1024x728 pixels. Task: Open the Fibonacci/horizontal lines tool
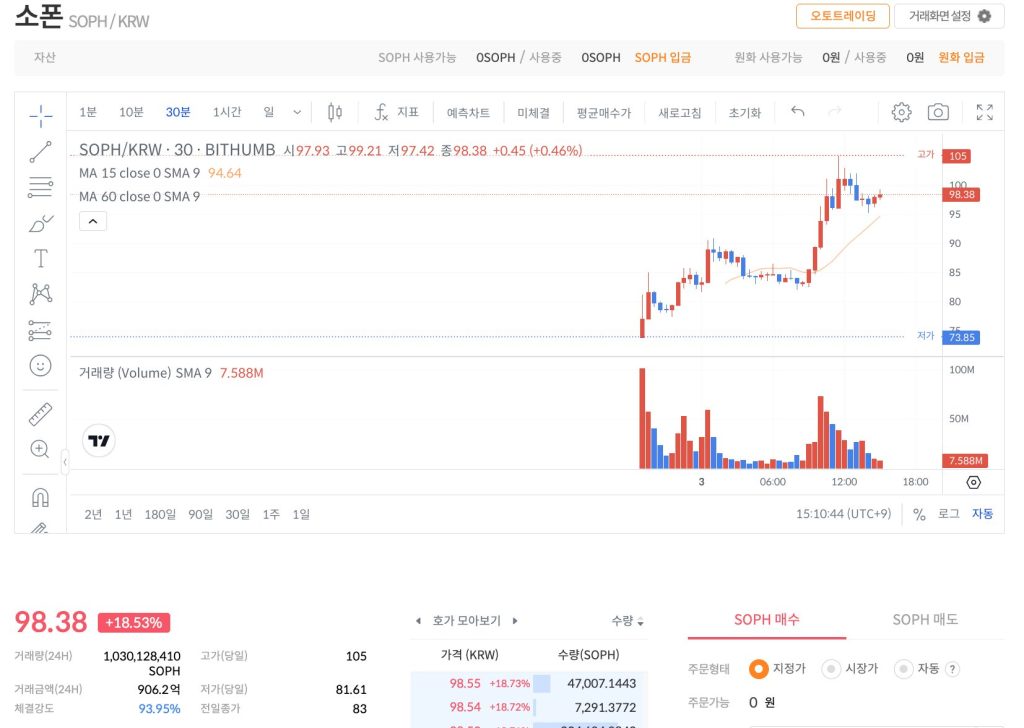(40, 187)
